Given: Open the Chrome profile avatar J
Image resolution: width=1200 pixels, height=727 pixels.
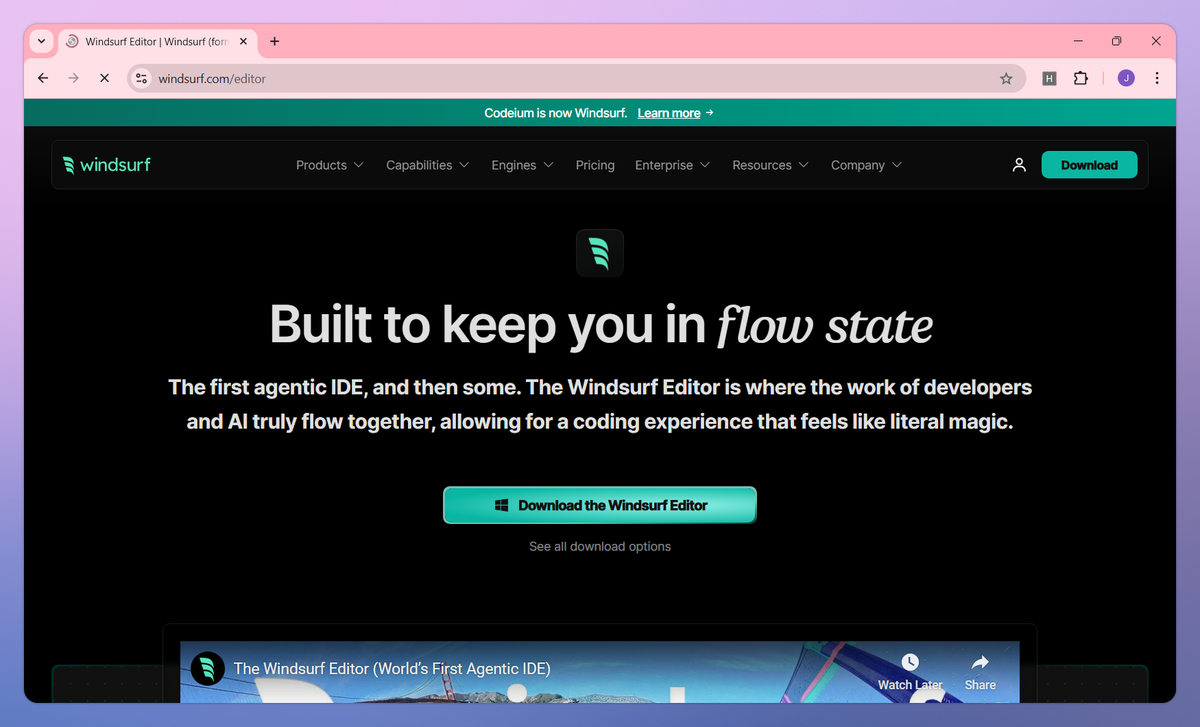Looking at the screenshot, I should point(1126,78).
